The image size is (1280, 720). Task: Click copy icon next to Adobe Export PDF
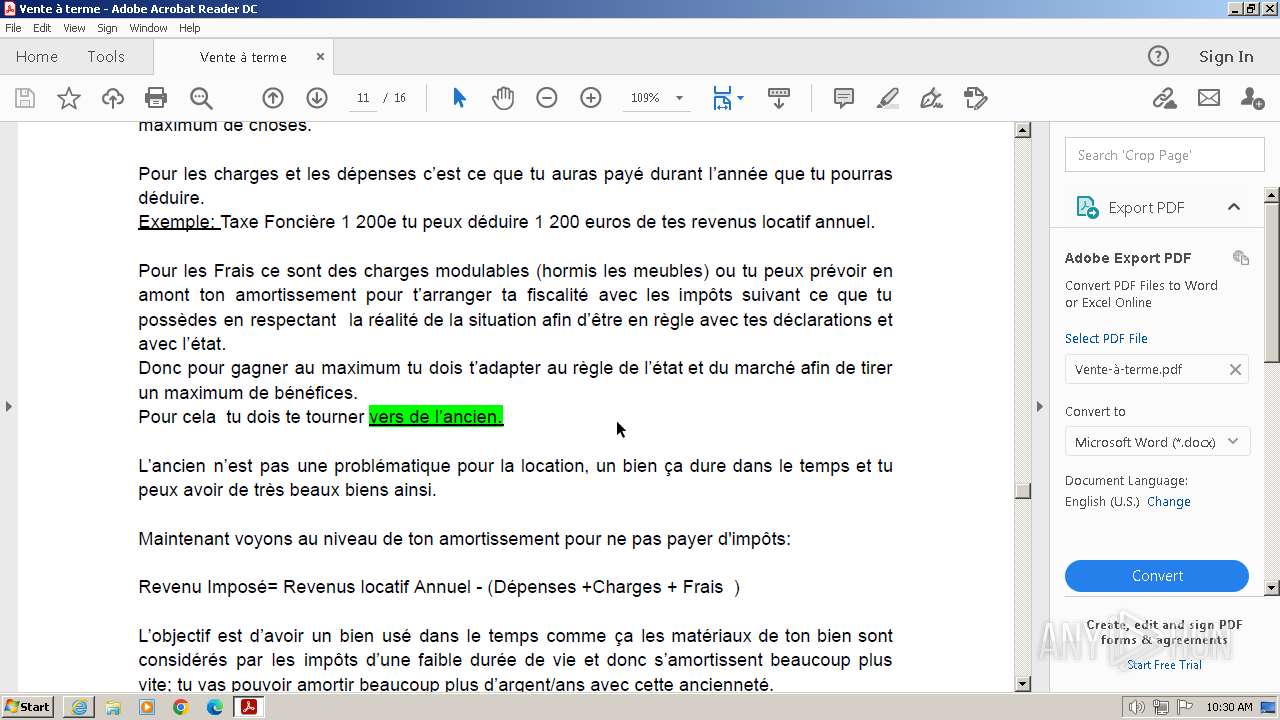[1241, 258]
